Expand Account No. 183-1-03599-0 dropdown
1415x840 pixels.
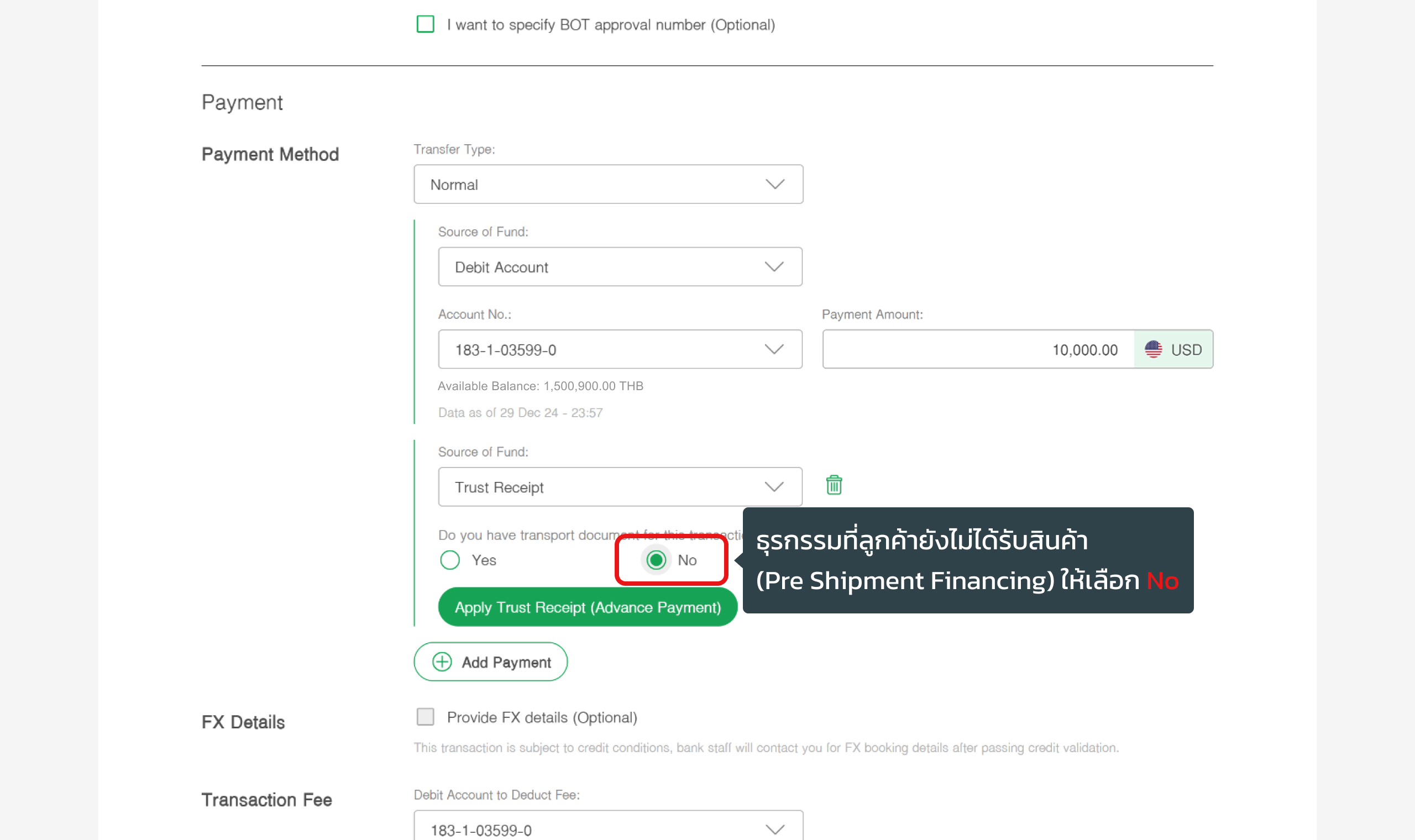(x=620, y=349)
